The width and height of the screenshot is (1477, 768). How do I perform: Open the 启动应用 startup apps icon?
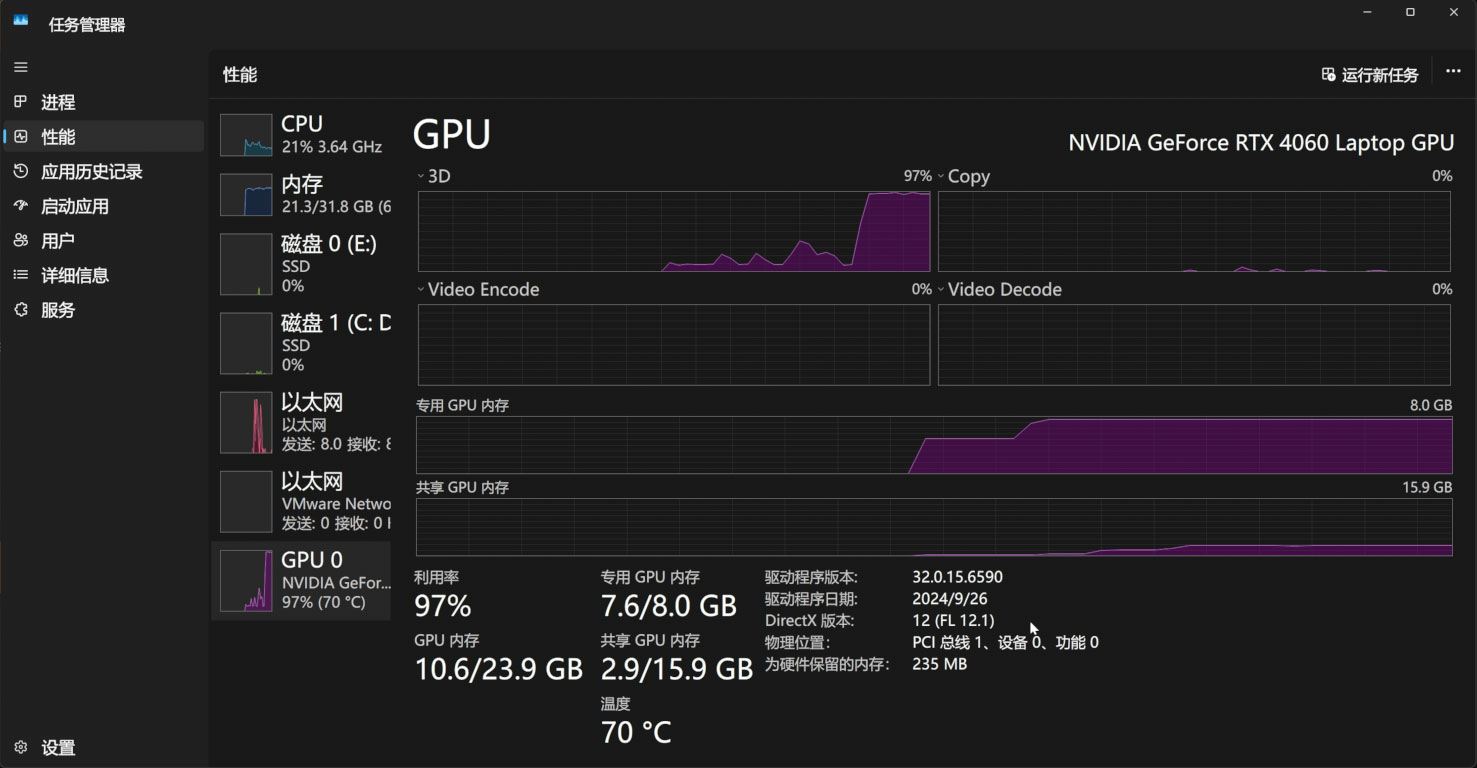[21, 206]
